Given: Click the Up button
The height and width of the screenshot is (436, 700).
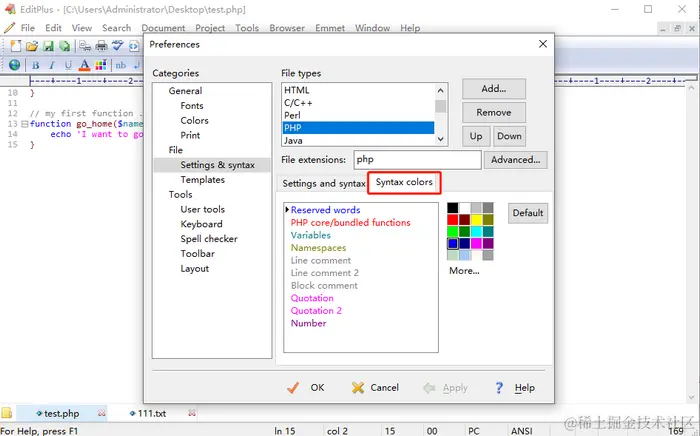Looking at the screenshot, I should (x=476, y=136).
